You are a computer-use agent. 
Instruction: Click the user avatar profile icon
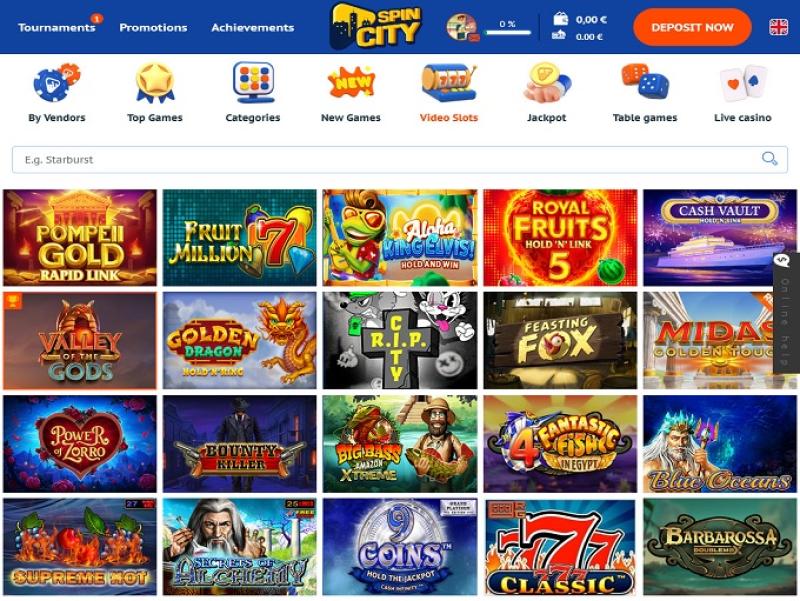point(462,27)
